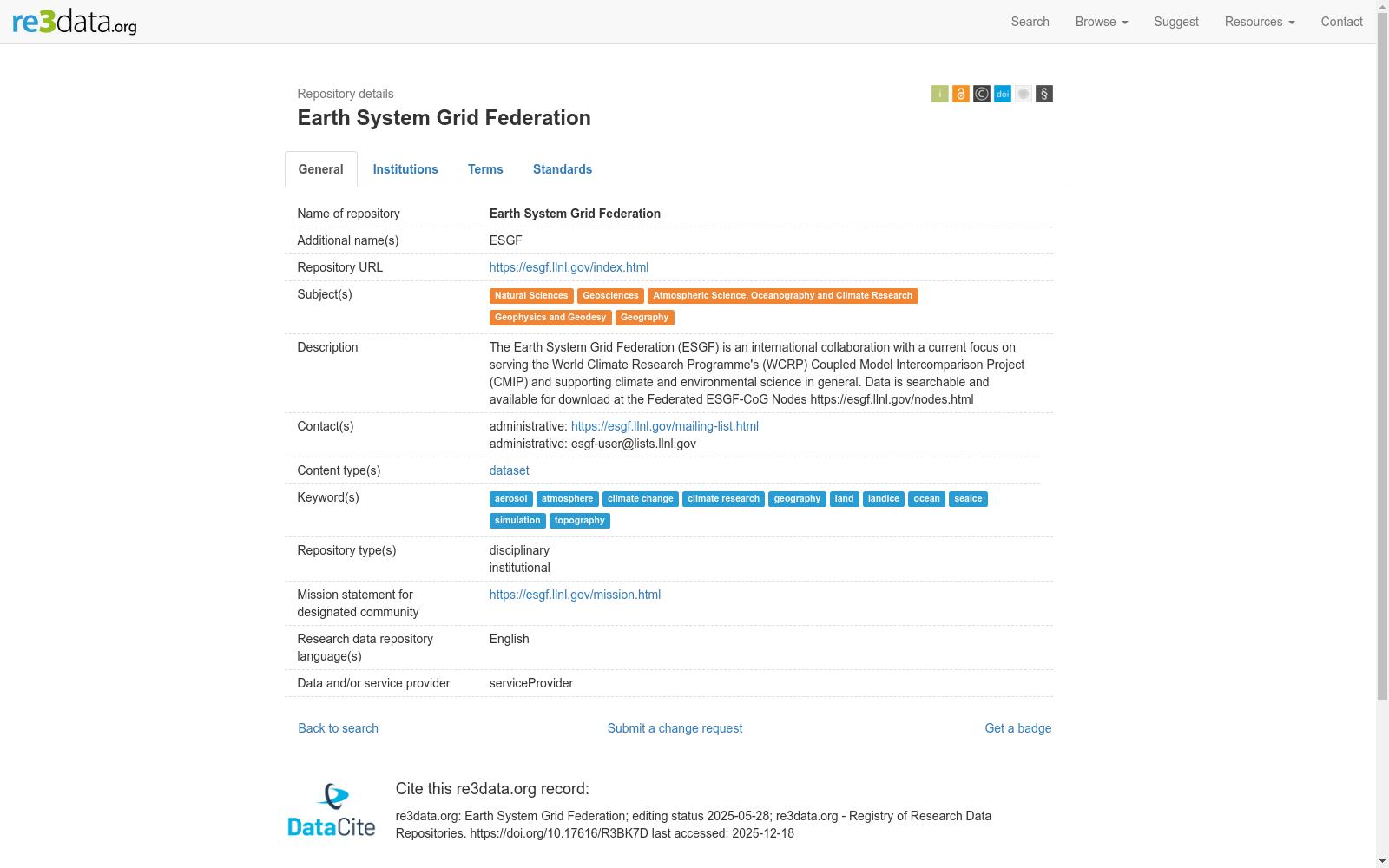Viewport: 1389px width, 868px height.
Task: Click the scrollbar up arrow
Action: click(x=1382, y=7)
